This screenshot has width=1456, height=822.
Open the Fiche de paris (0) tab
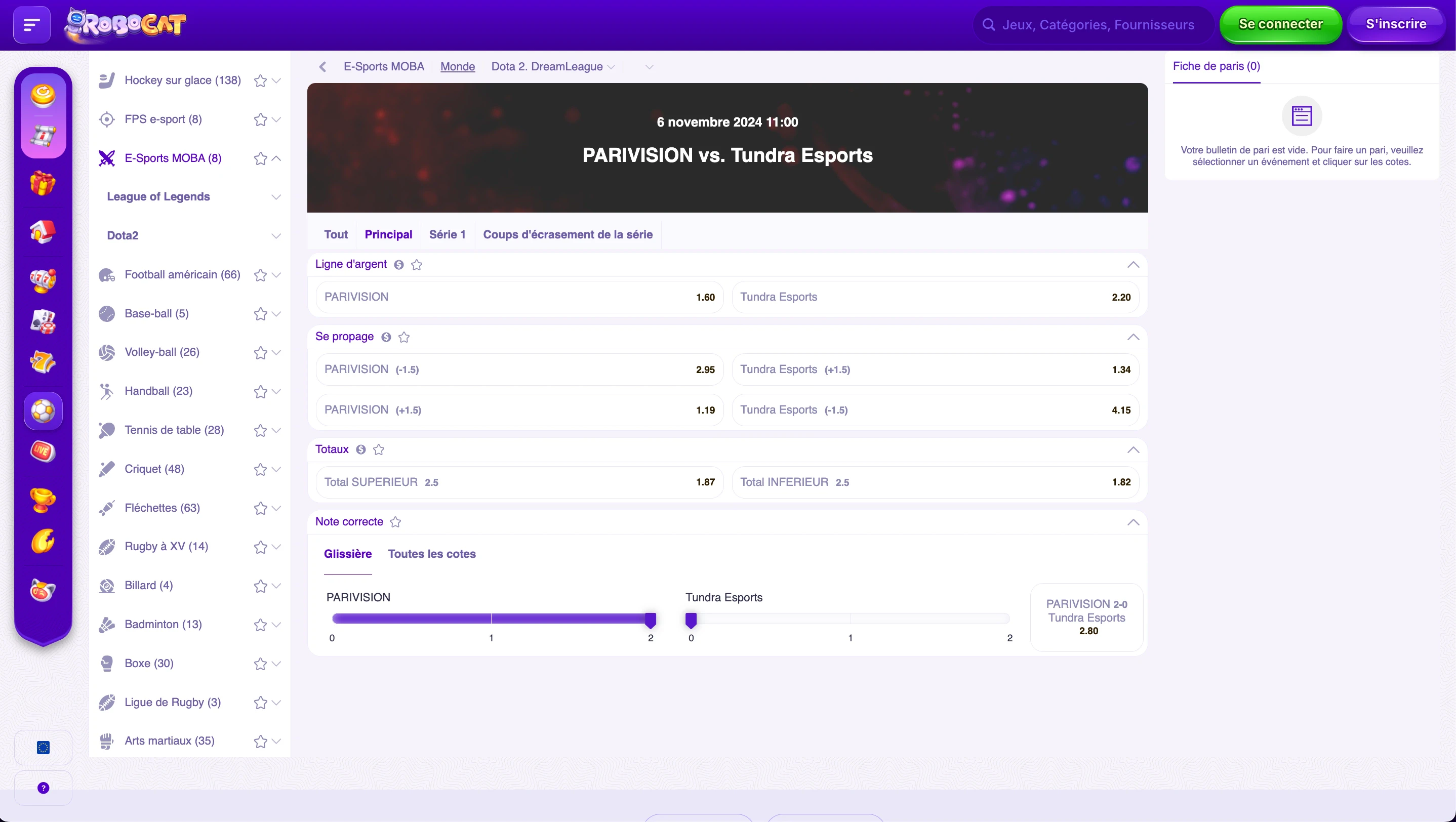1217,66
